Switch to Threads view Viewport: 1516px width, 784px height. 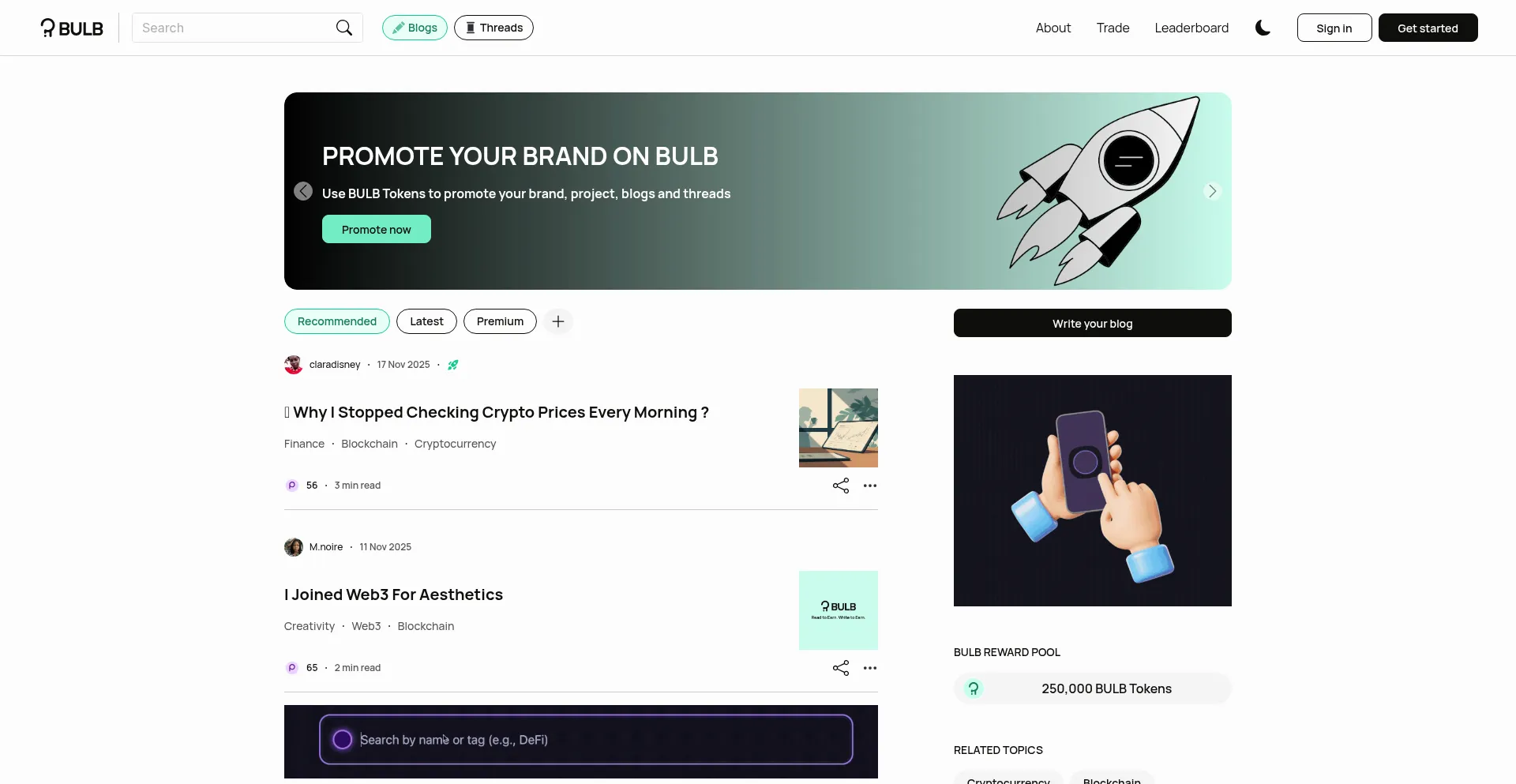click(493, 28)
